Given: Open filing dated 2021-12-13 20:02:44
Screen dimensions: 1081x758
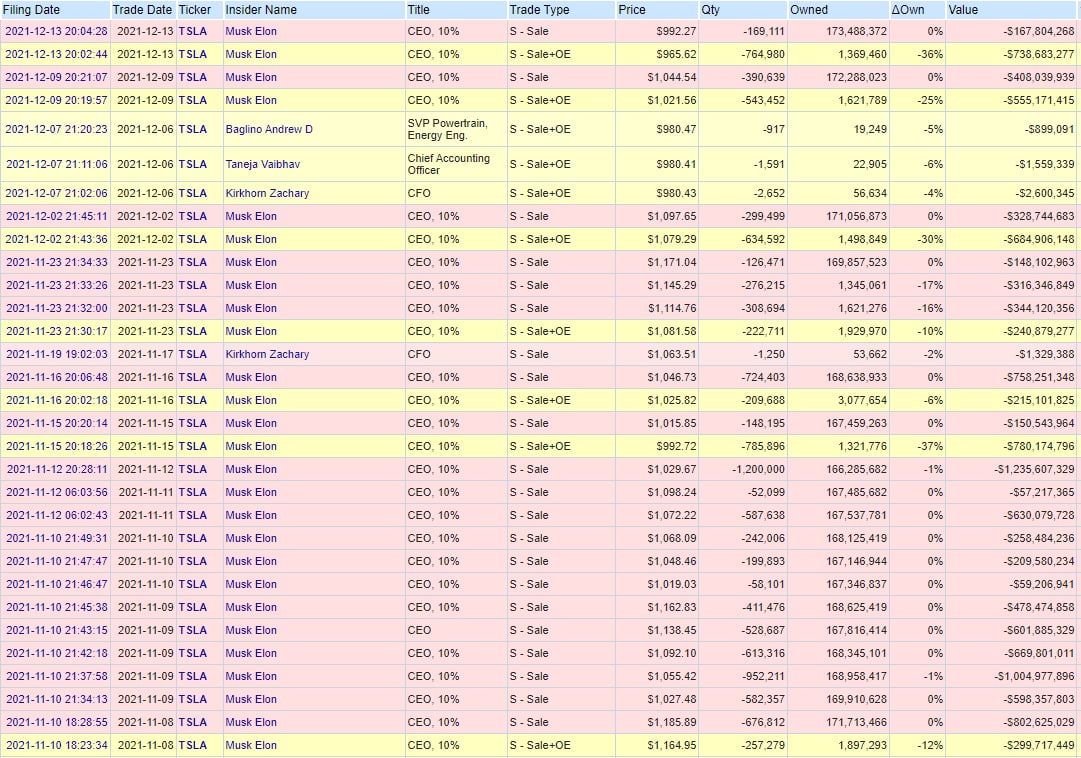Looking at the screenshot, I should (57, 54).
